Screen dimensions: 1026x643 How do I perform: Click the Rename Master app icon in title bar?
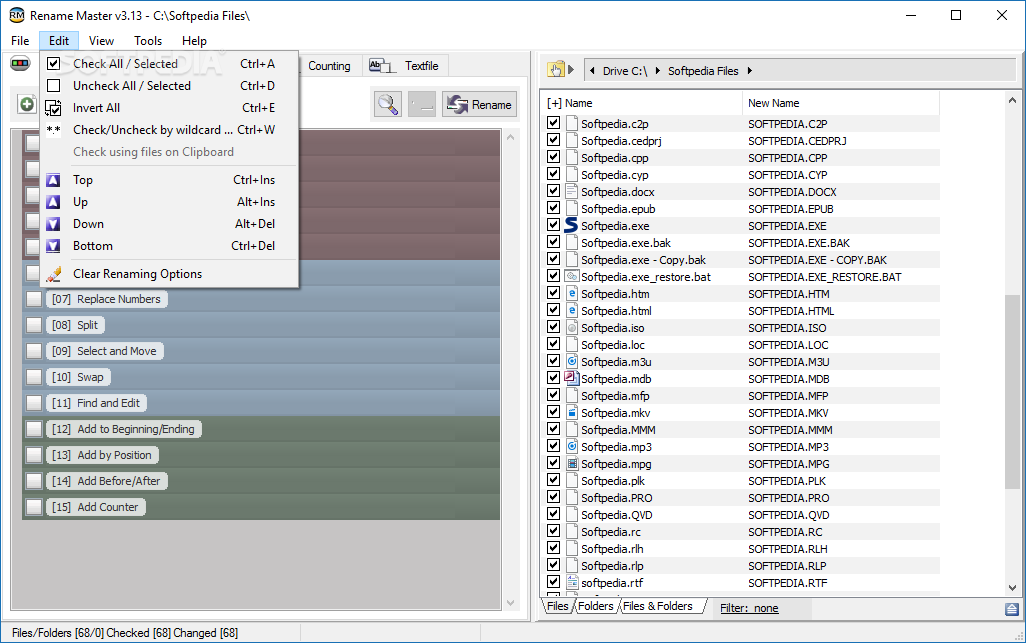click(x=16, y=15)
